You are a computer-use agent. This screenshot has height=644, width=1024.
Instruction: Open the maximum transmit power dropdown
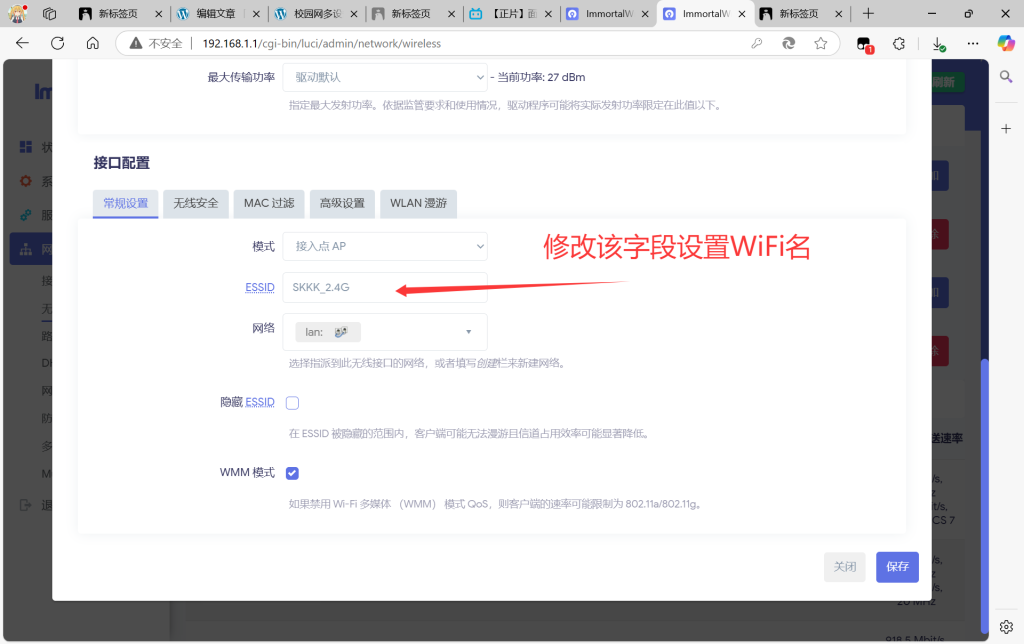click(x=384, y=78)
